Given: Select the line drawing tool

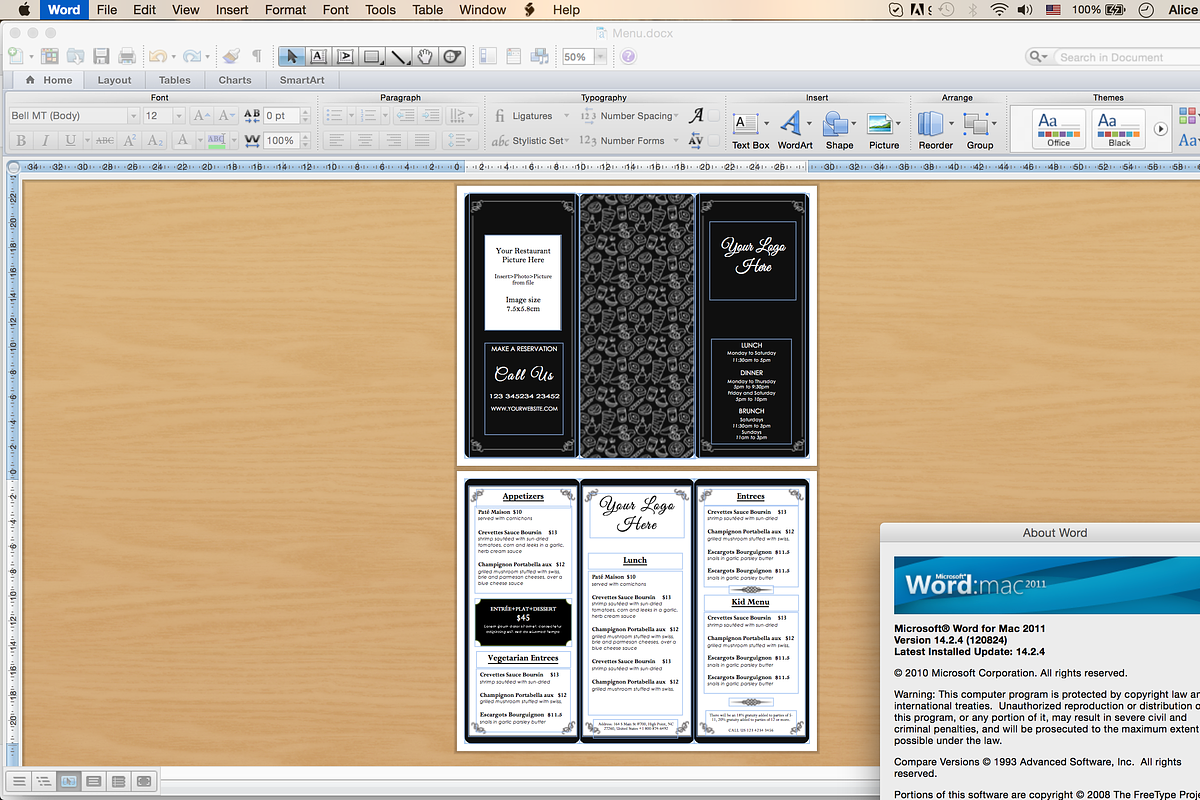Looking at the screenshot, I should pyautogui.click(x=399, y=57).
